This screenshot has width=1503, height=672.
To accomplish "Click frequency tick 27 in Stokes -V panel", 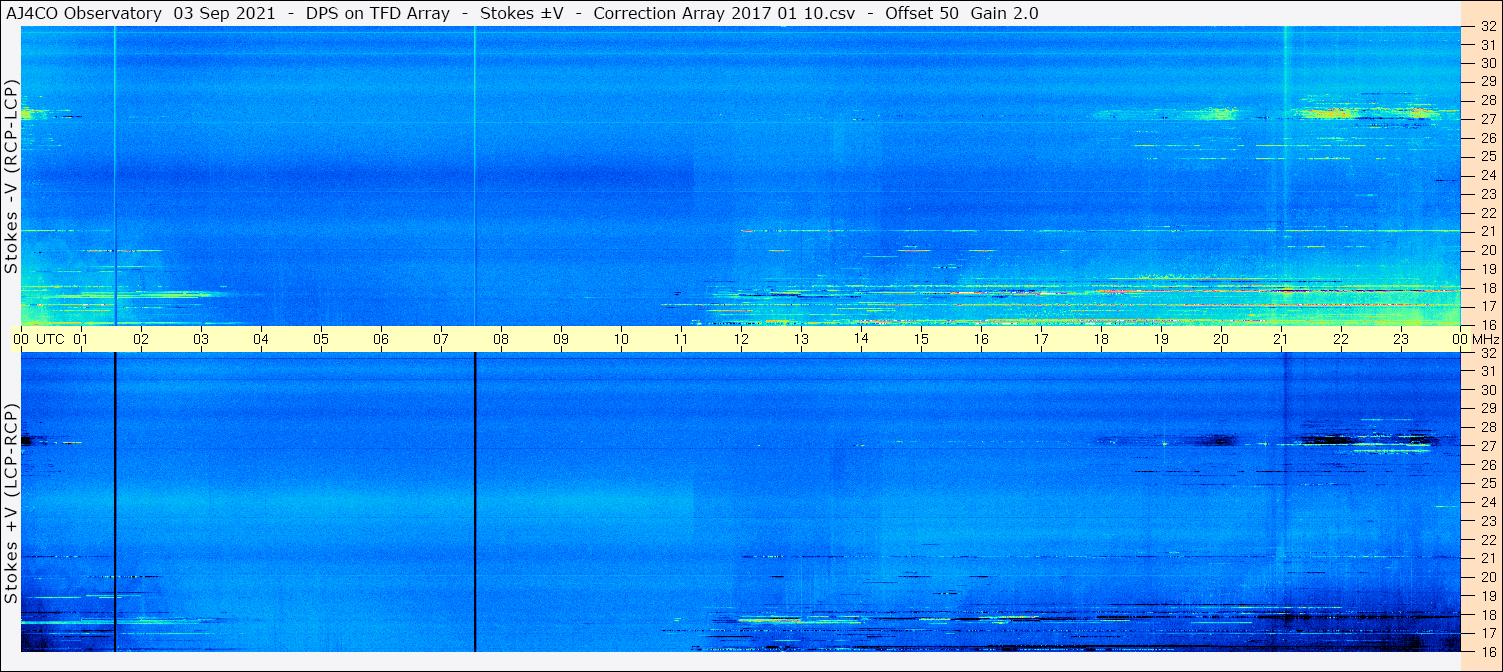I will pyautogui.click(x=1487, y=119).
